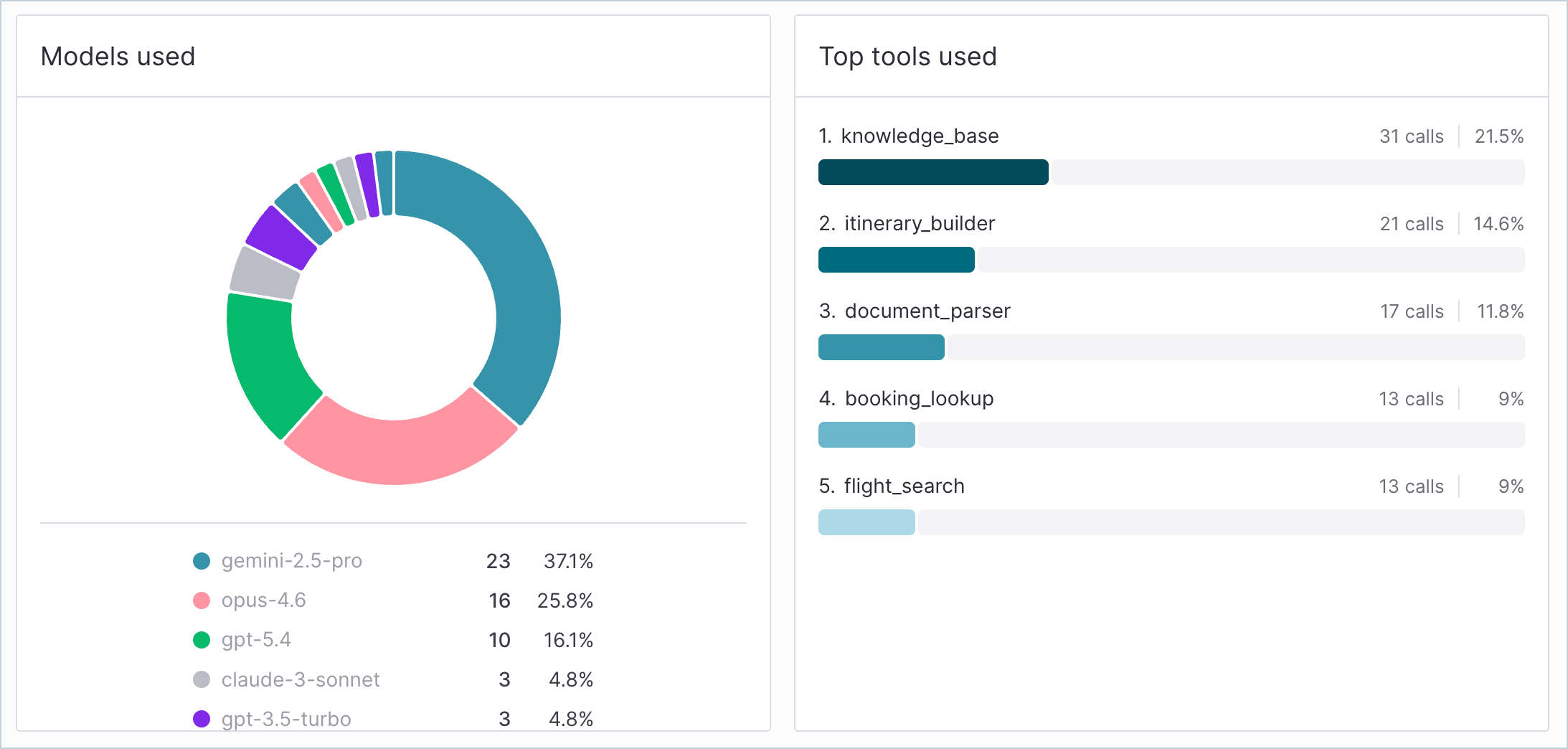Click the '16.1%' share value

coord(568,640)
